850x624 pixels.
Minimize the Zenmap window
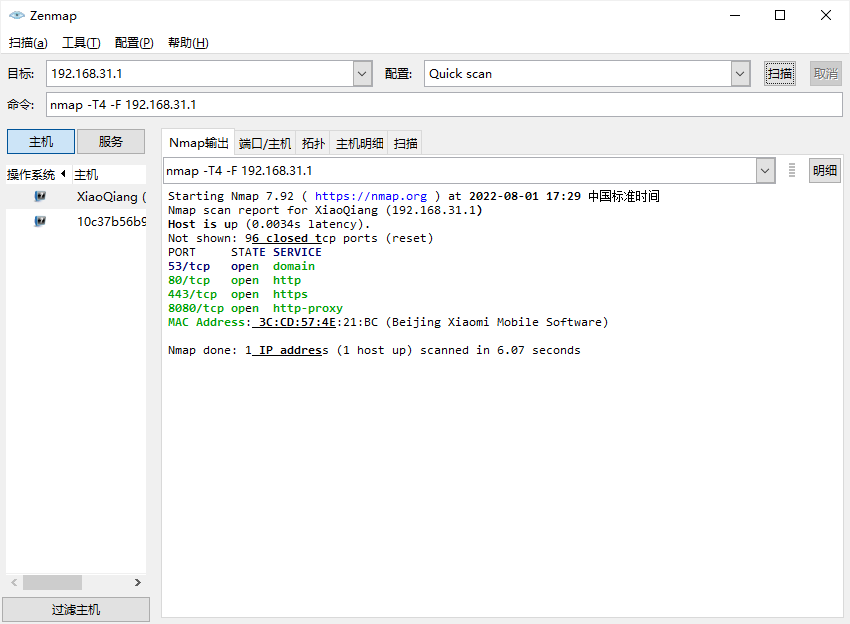735,15
